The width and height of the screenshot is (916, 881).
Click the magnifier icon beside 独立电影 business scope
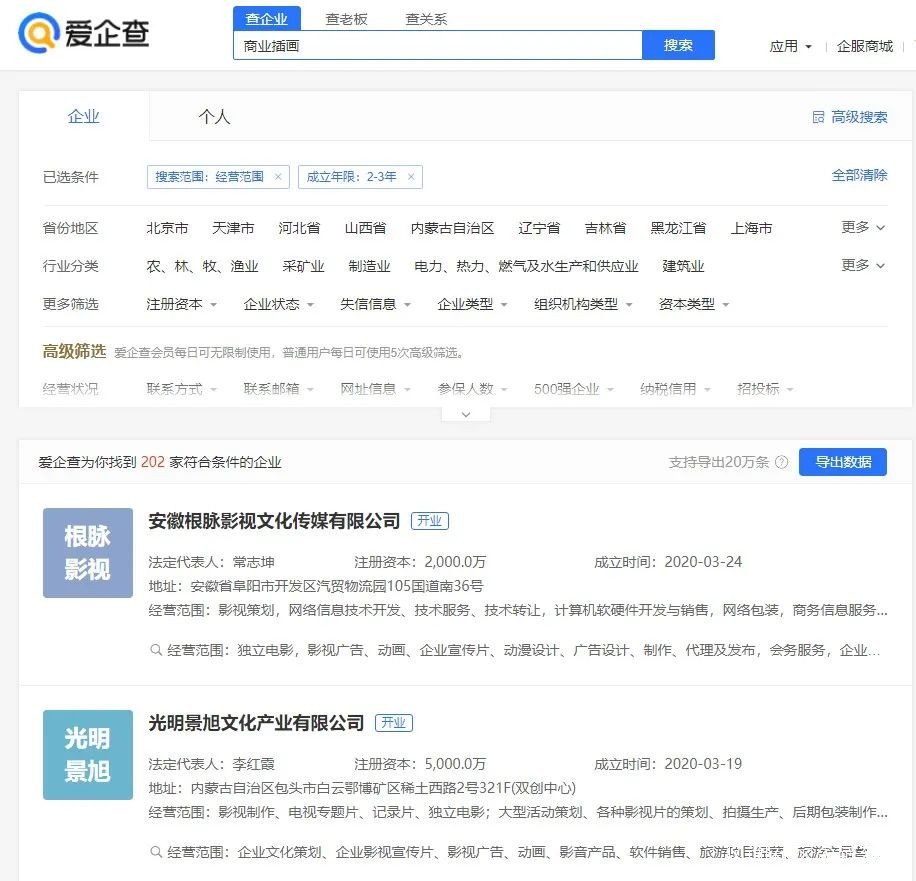(156, 650)
